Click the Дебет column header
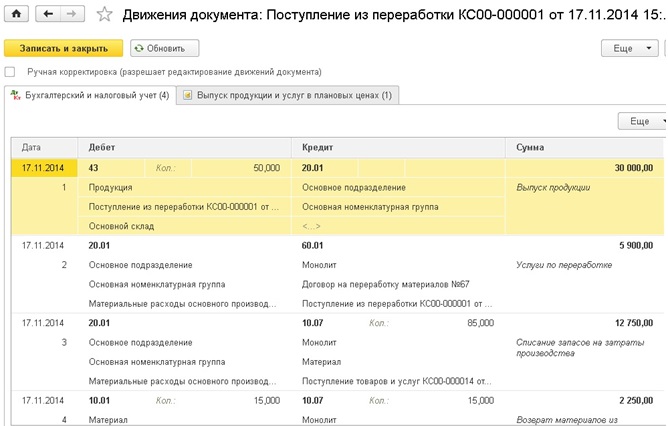The image size is (668, 426). pos(184,147)
